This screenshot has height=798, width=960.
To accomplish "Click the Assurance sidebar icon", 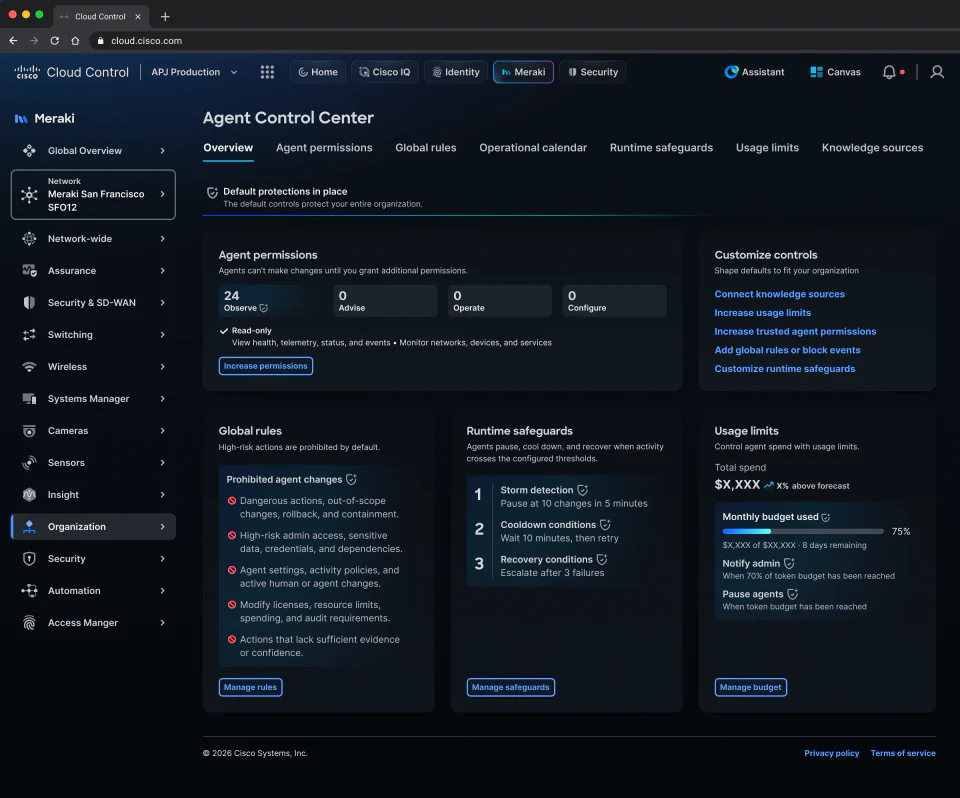I will click(x=29, y=271).
